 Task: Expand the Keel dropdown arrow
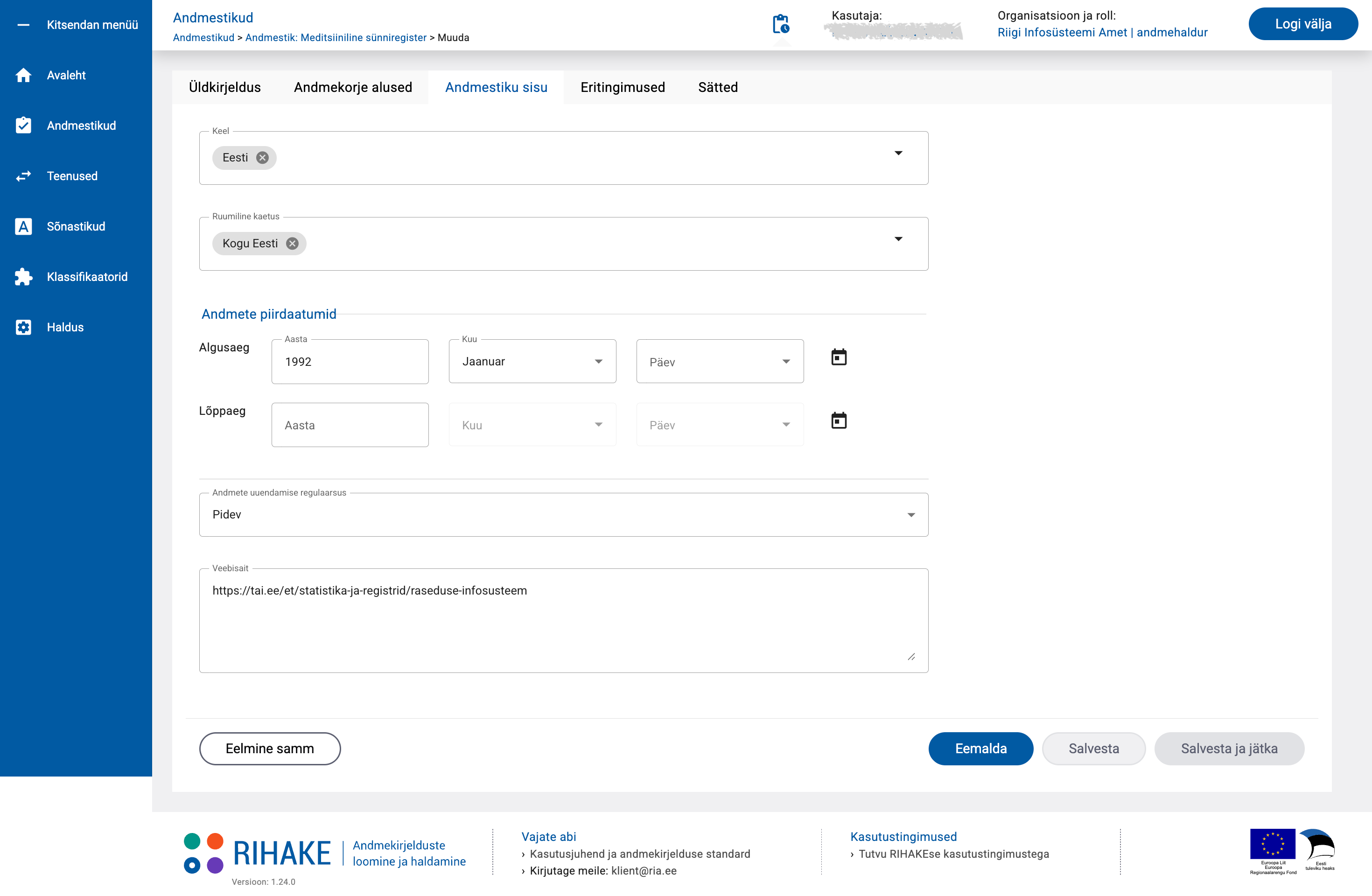tap(898, 154)
